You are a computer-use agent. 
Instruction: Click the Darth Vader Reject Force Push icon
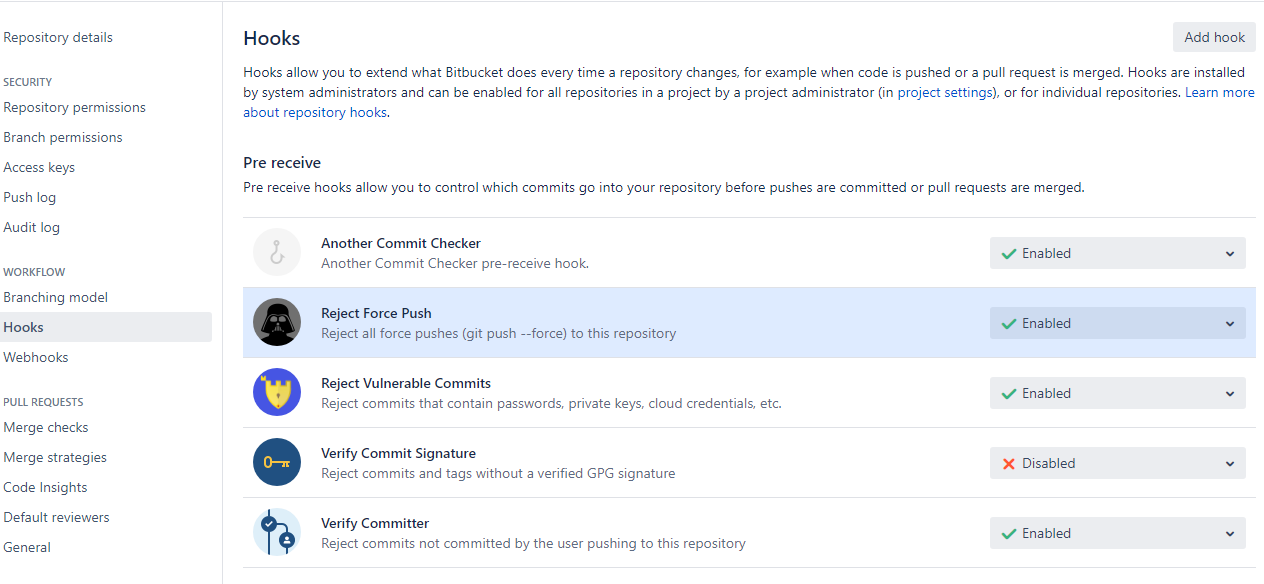pos(277,323)
